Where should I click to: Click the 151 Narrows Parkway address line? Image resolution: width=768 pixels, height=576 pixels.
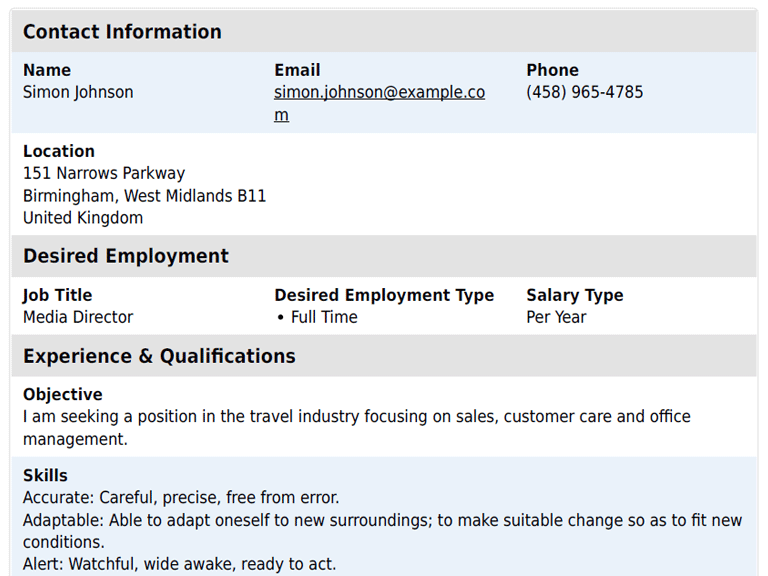click(104, 173)
